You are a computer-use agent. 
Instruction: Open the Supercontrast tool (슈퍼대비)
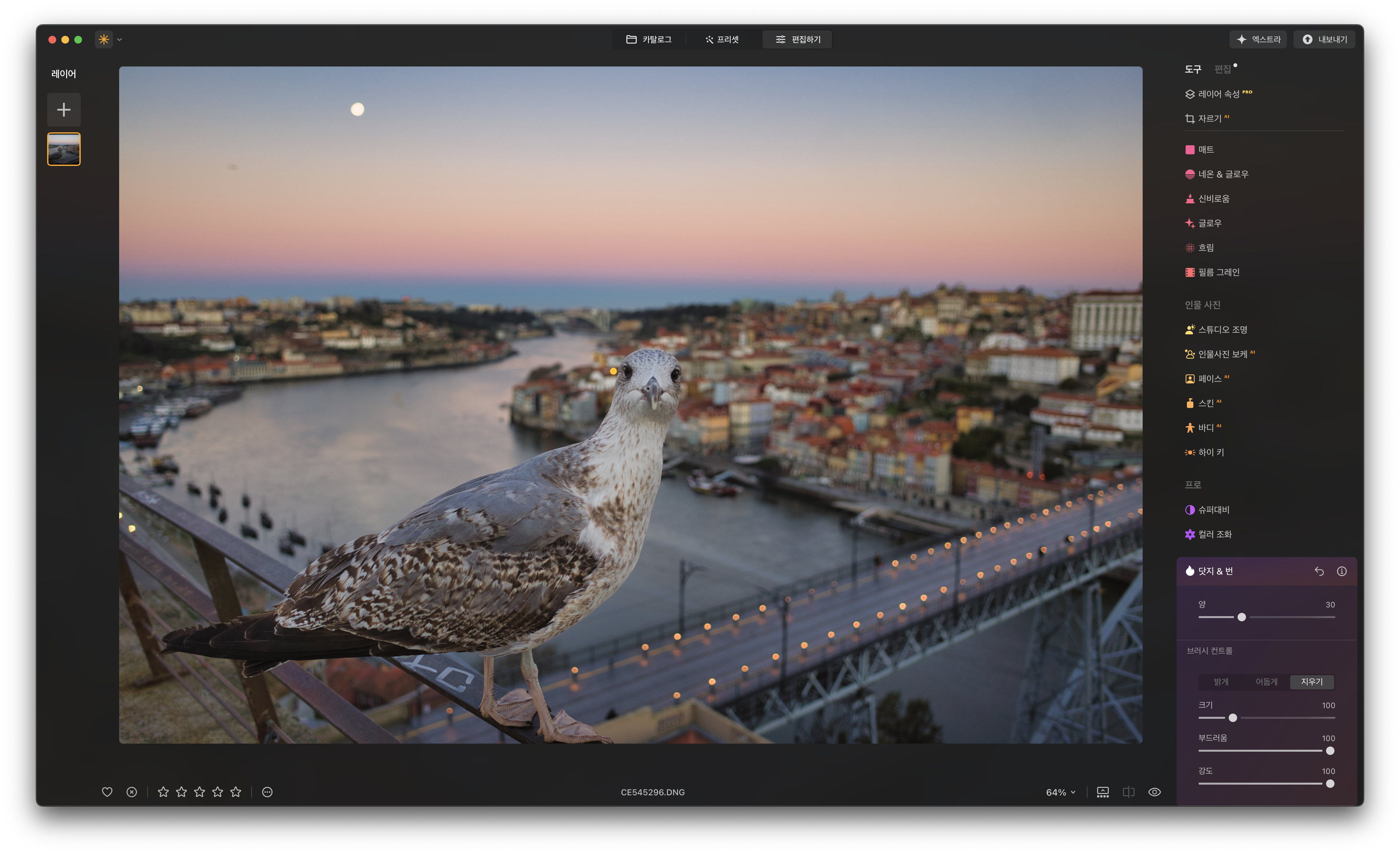pyautogui.click(x=1213, y=509)
